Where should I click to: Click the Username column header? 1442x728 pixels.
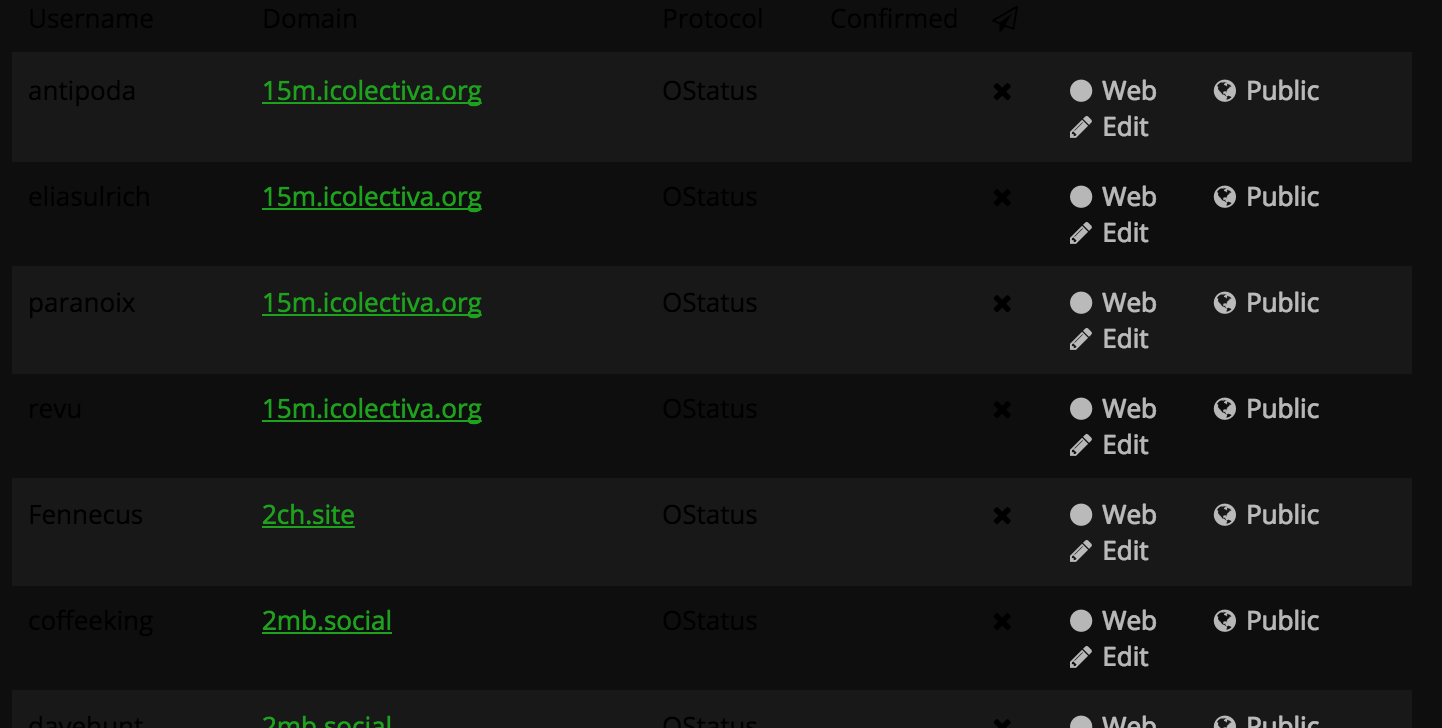91,19
